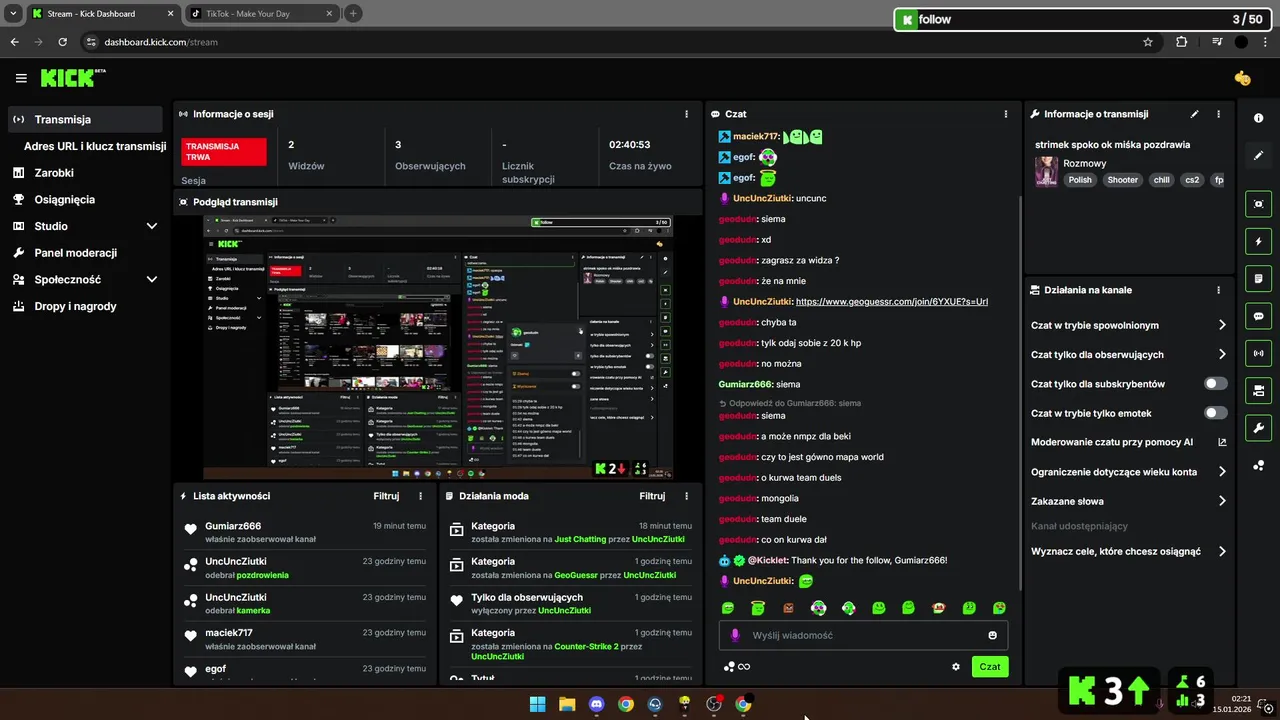Click the Polish stream tag
The height and width of the screenshot is (720, 1280).
point(1080,180)
